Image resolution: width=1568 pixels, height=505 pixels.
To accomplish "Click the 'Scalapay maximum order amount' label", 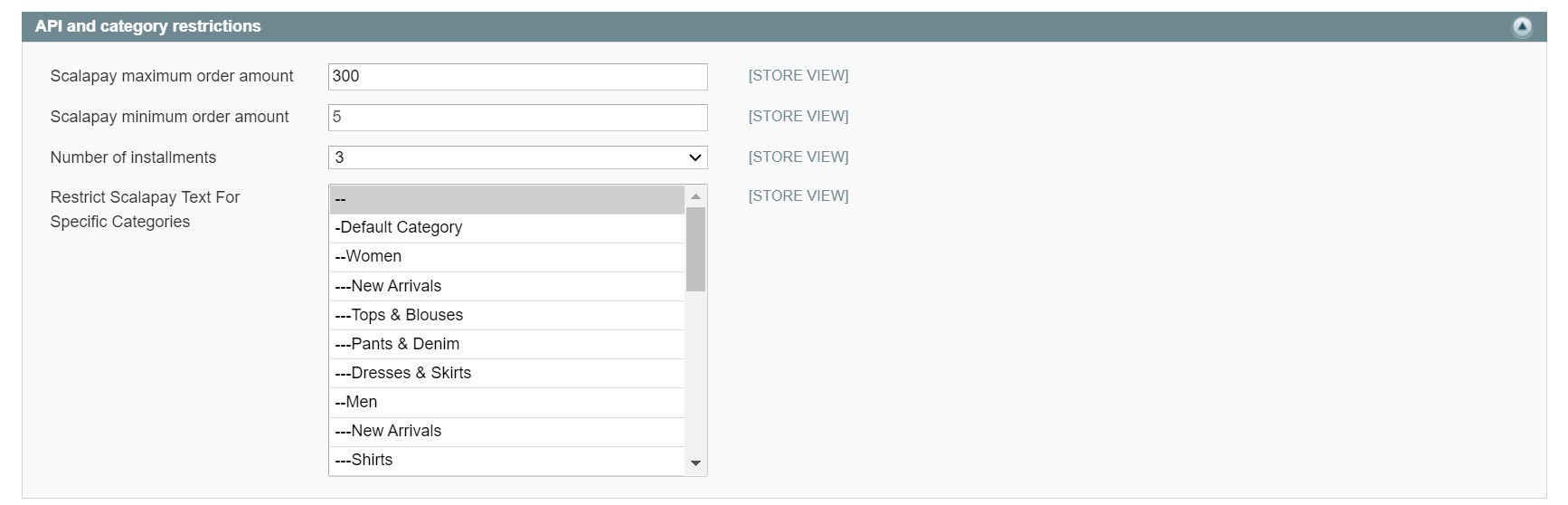I will pos(172,76).
